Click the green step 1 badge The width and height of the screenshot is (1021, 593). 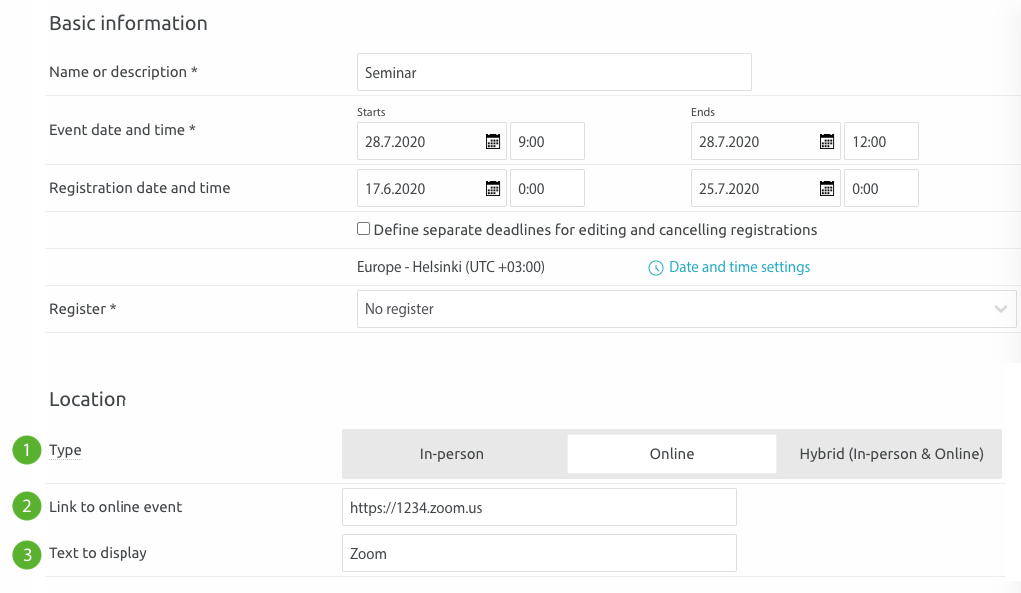coord(27,451)
